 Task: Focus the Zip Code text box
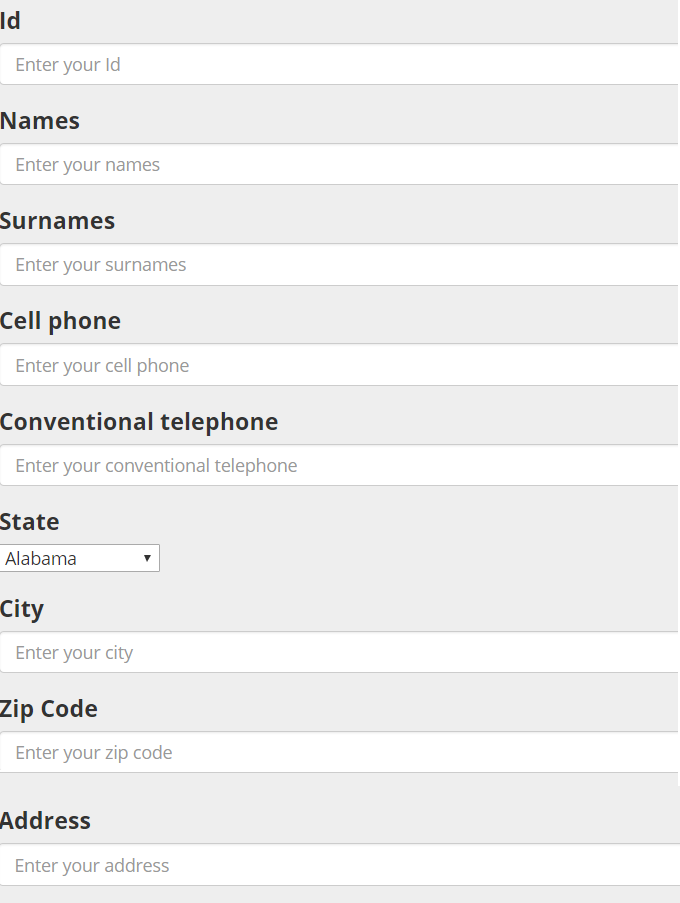tap(340, 753)
